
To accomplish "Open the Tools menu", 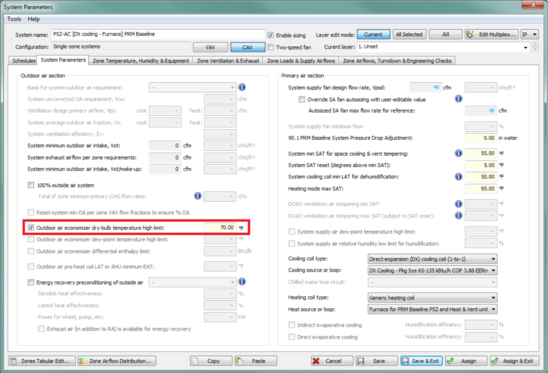I will pyautogui.click(x=14, y=19).
